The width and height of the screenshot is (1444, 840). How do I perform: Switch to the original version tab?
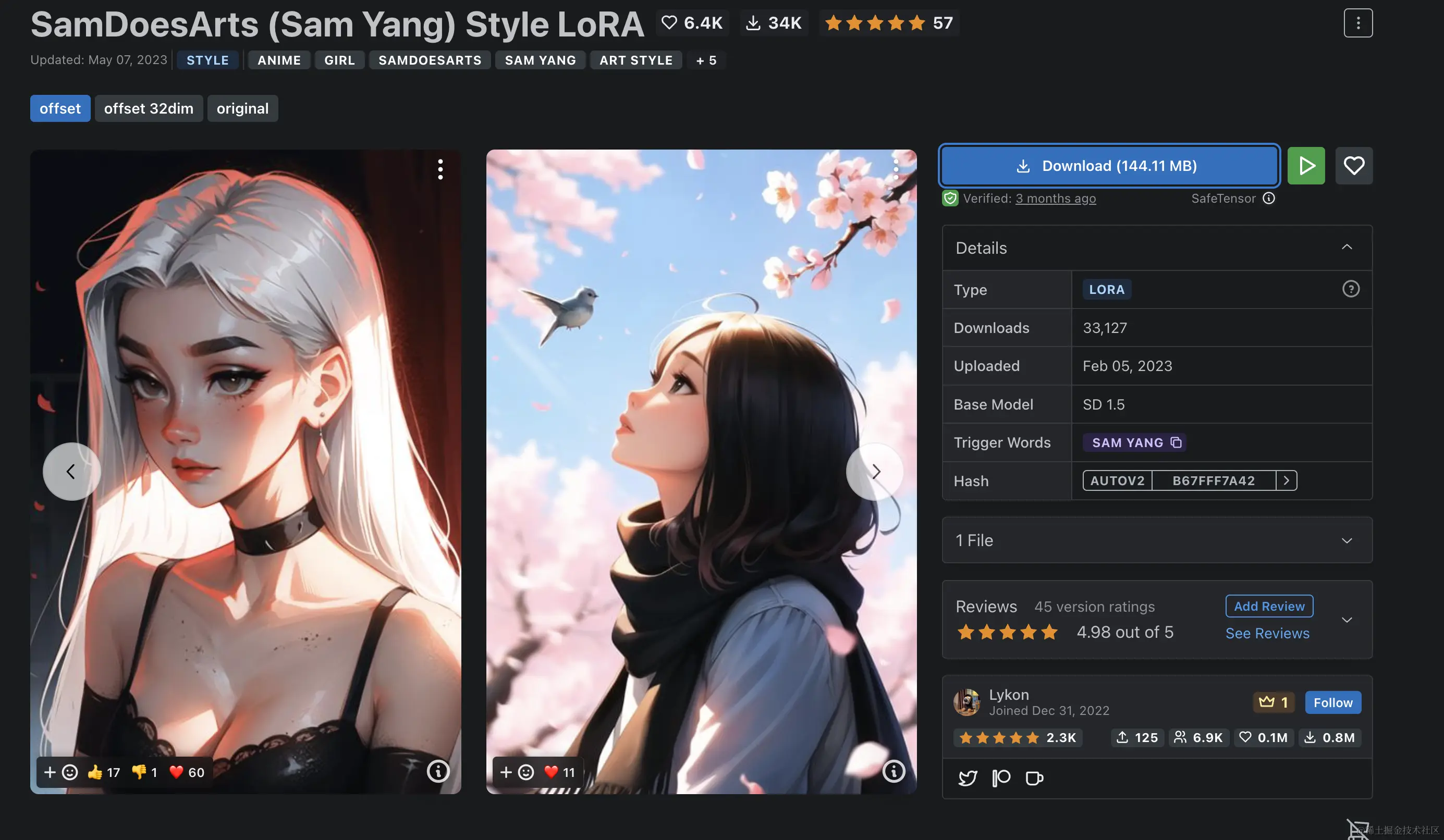coord(242,108)
